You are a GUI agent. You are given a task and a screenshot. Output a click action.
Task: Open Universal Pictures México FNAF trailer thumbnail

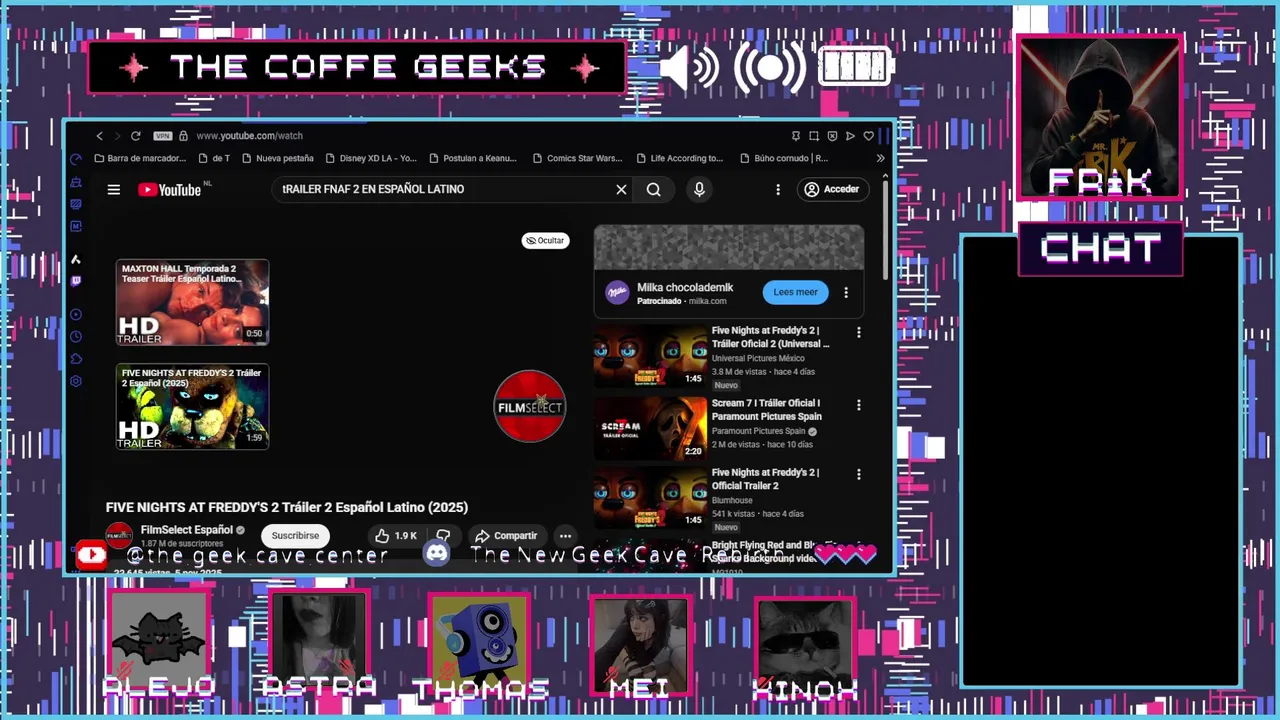[650, 356]
